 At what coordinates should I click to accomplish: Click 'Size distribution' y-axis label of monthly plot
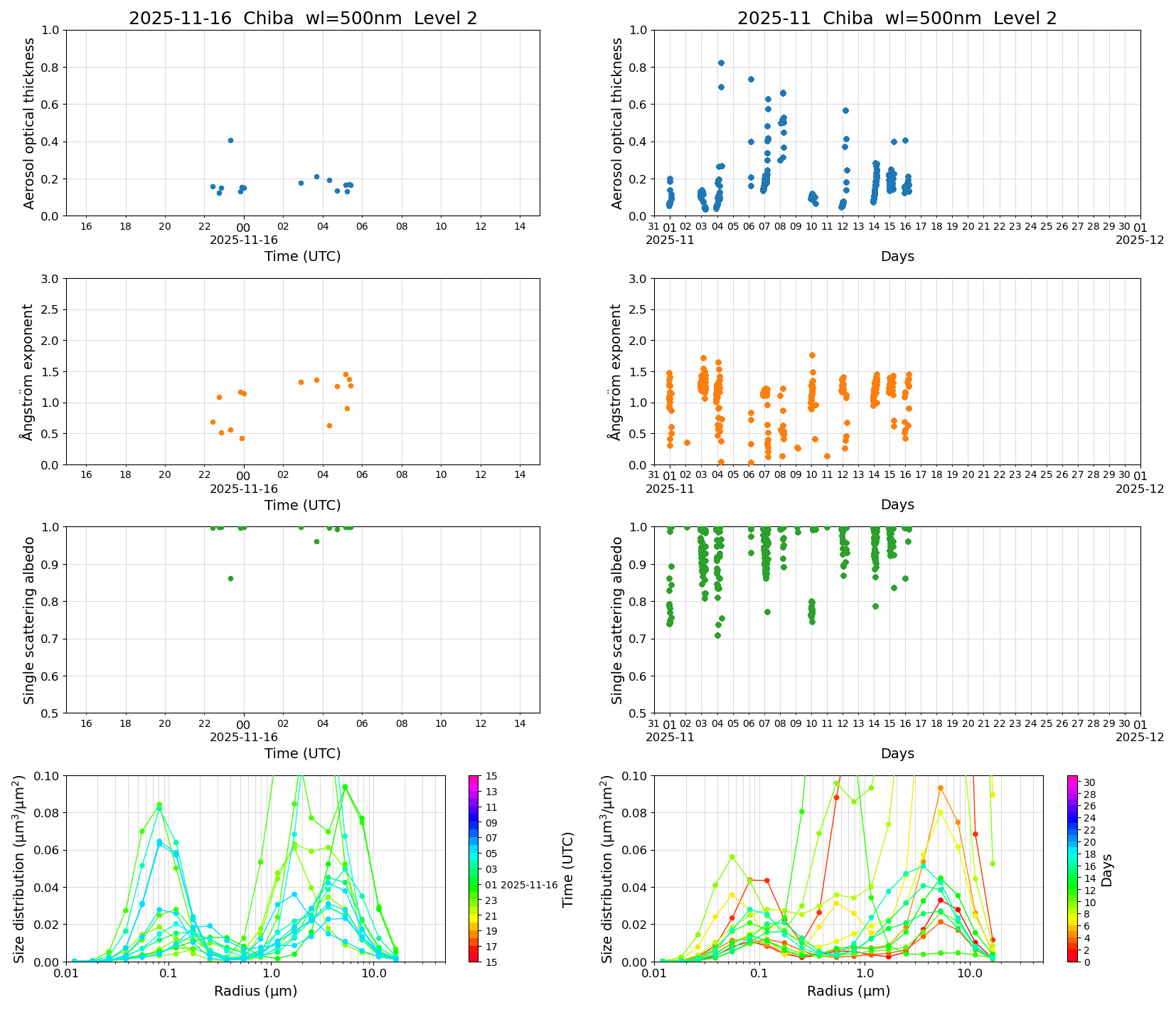608,868
